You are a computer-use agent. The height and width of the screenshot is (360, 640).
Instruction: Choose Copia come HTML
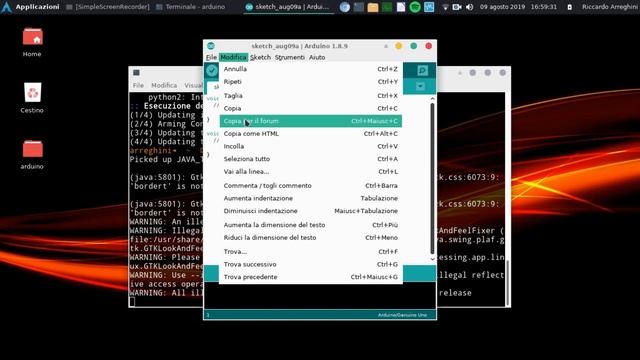point(311,133)
